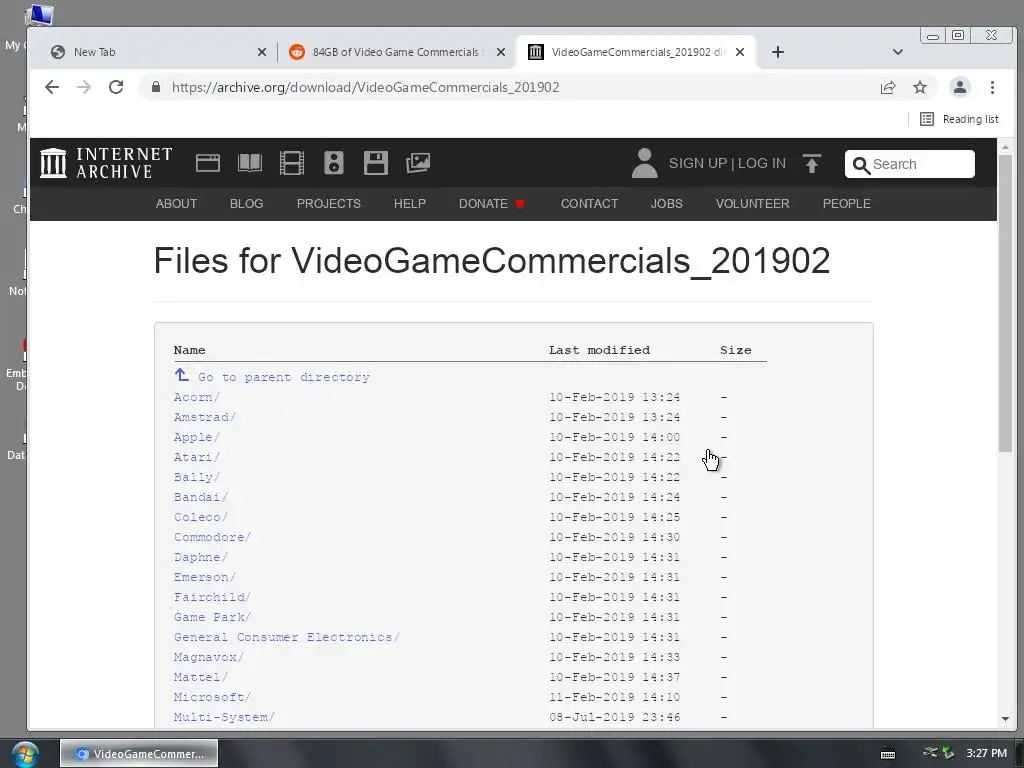
Task: Open the HELP menu item
Action: tap(409, 204)
